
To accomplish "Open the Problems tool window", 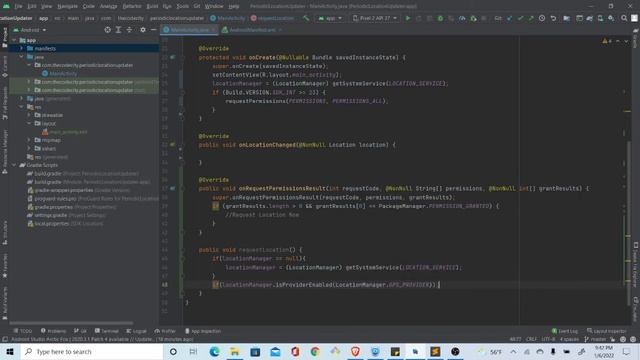I will pyautogui.click(x=53, y=331).
